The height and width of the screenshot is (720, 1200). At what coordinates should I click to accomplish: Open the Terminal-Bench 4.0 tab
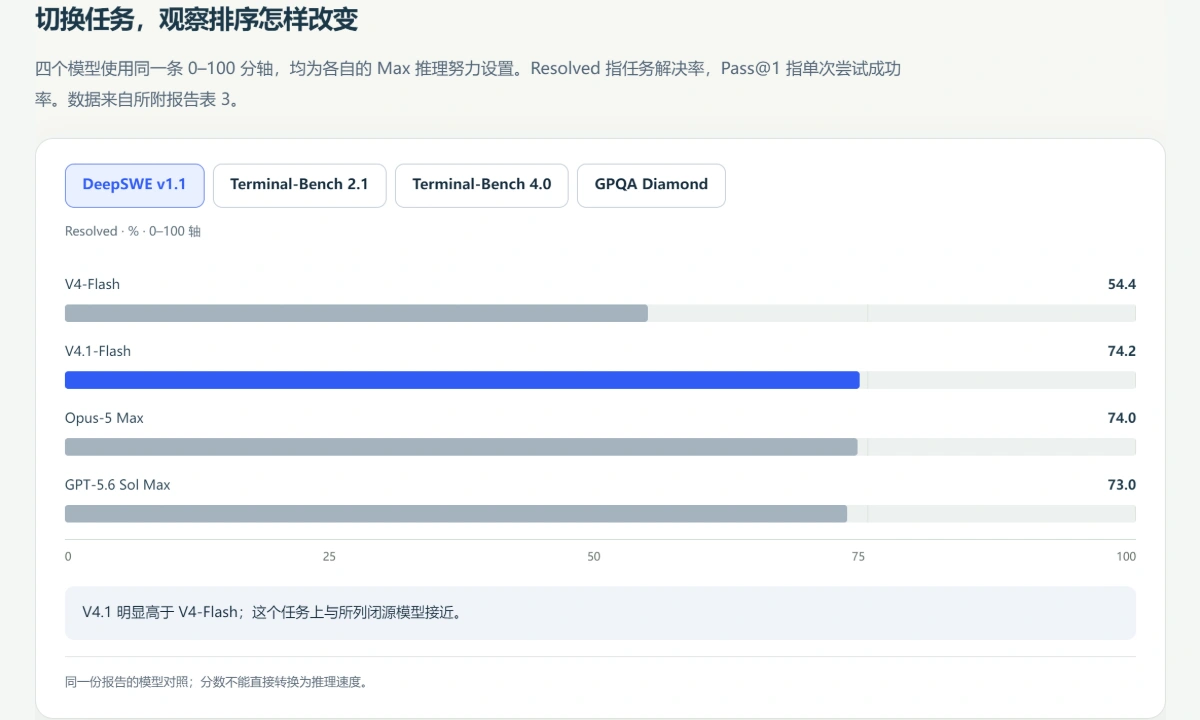coord(481,185)
